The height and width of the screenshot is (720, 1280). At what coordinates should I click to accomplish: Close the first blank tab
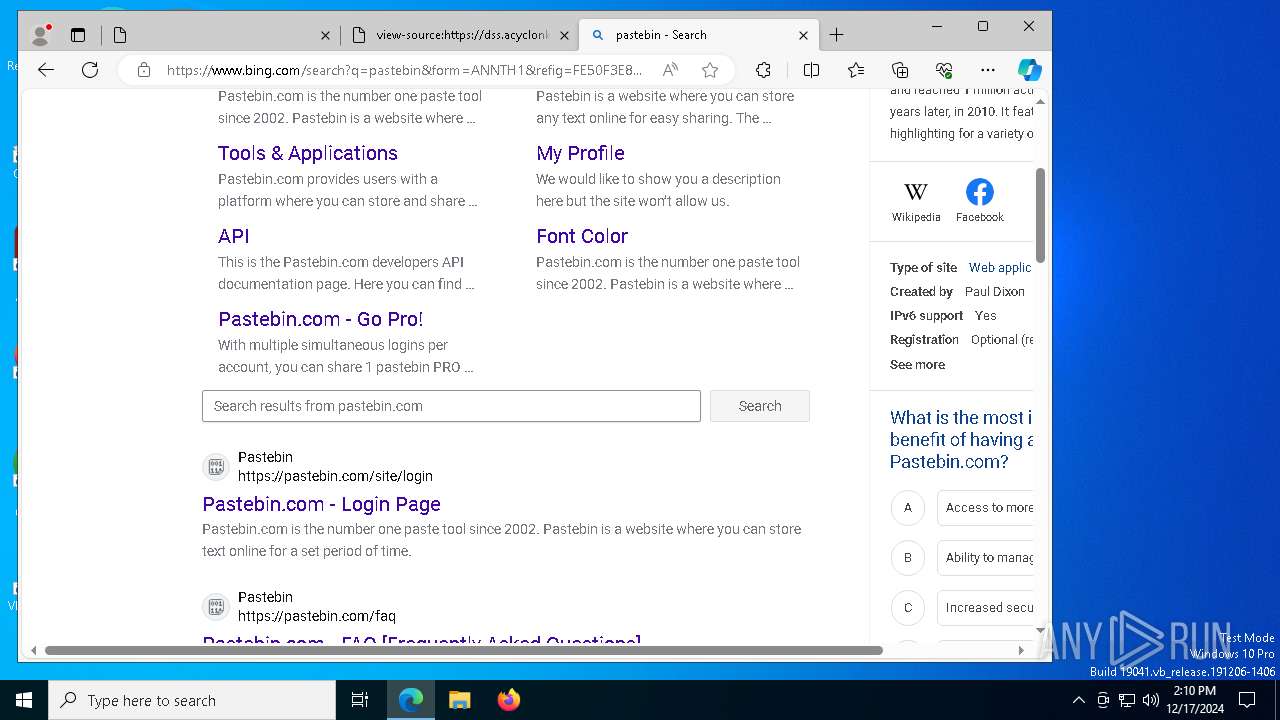325,35
